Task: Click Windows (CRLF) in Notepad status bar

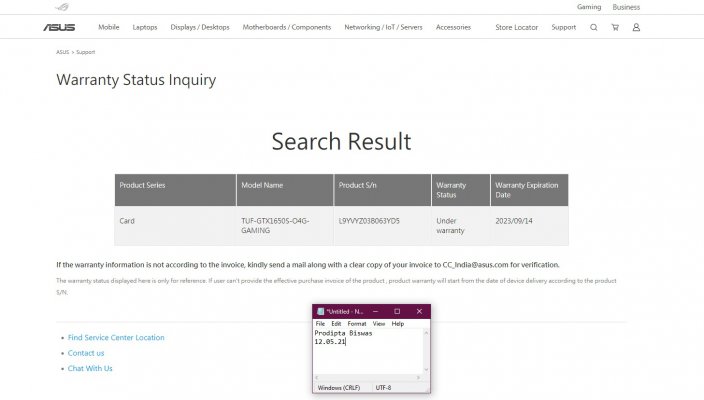Action: coord(339,387)
